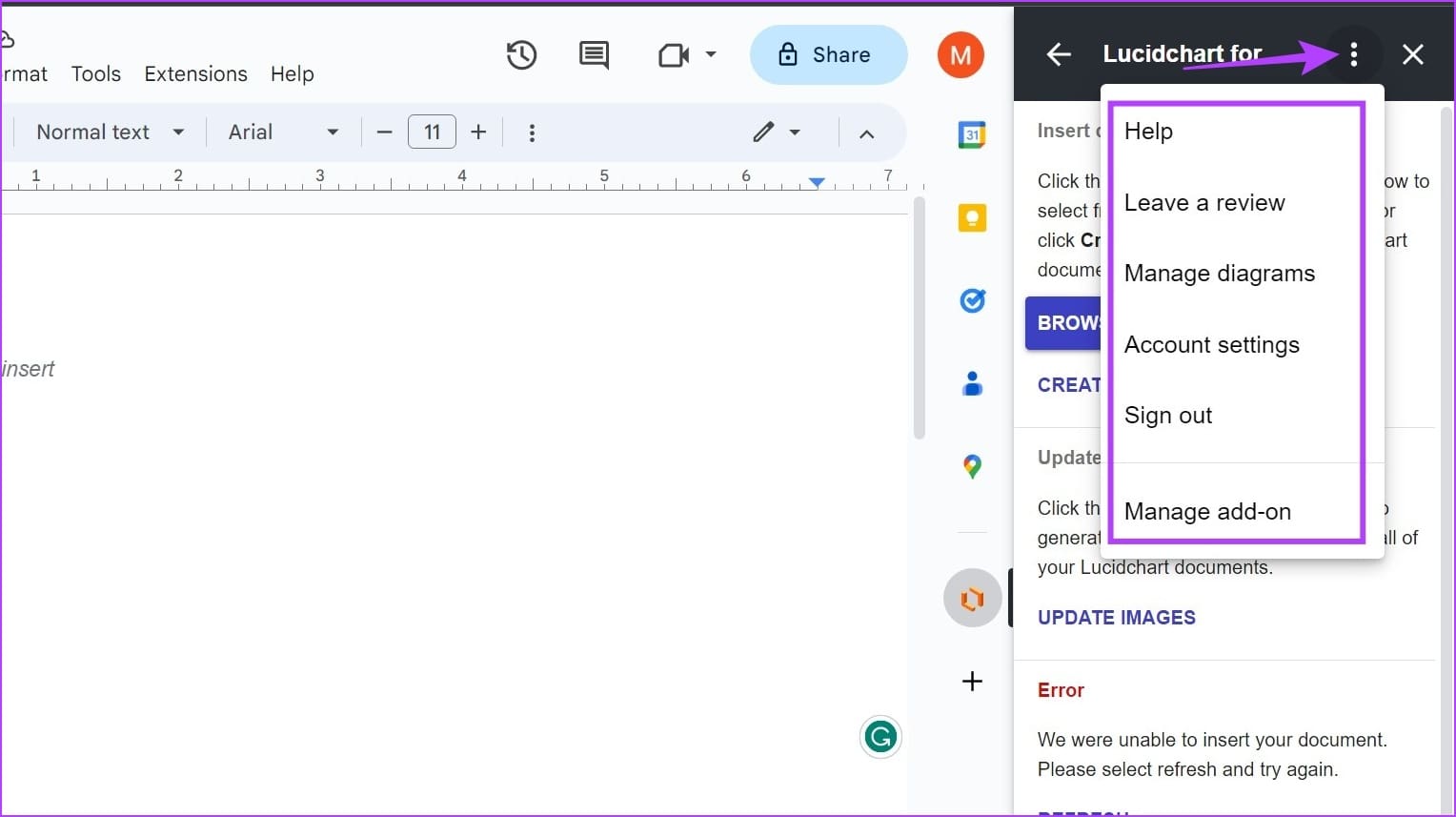The image size is (1456, 817).
Task: Click the Grammarly floating icon
Action: (x=880, y=737)
